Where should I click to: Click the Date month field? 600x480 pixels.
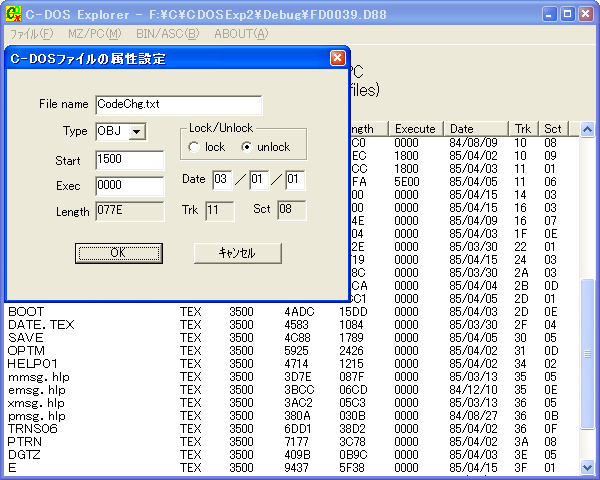(x=259, y=180)
